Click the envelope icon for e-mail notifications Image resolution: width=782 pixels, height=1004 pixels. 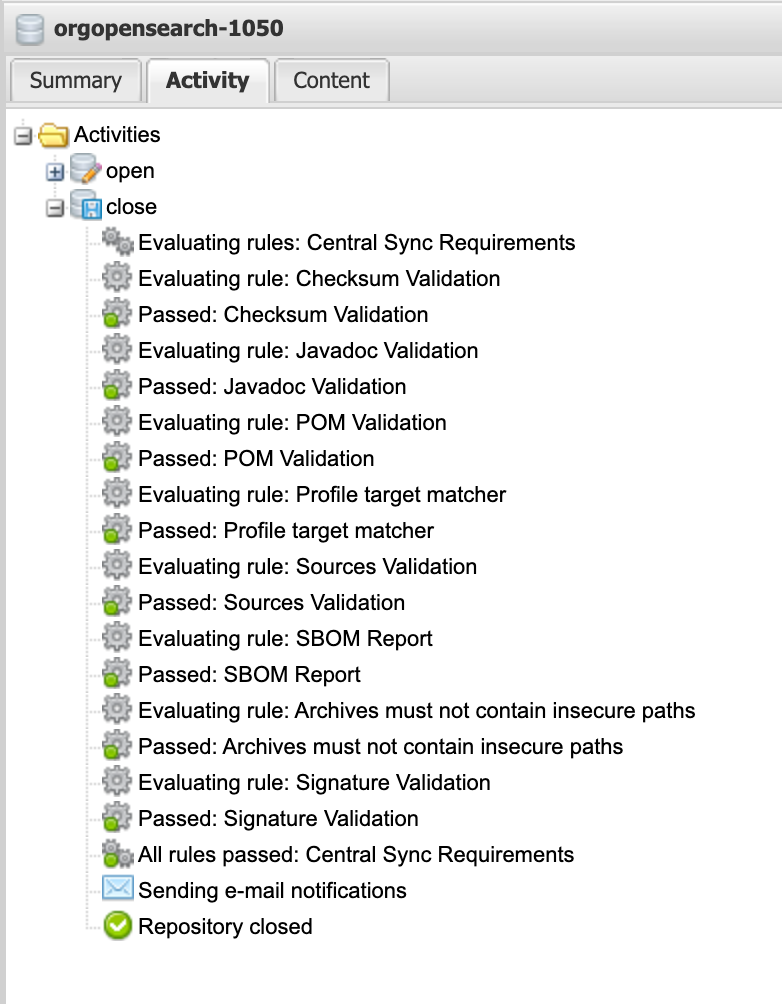119,890
